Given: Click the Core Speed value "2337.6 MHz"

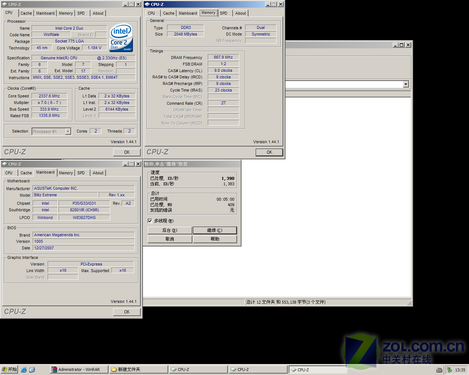Looking at the screenshot, I should (49, 96).
